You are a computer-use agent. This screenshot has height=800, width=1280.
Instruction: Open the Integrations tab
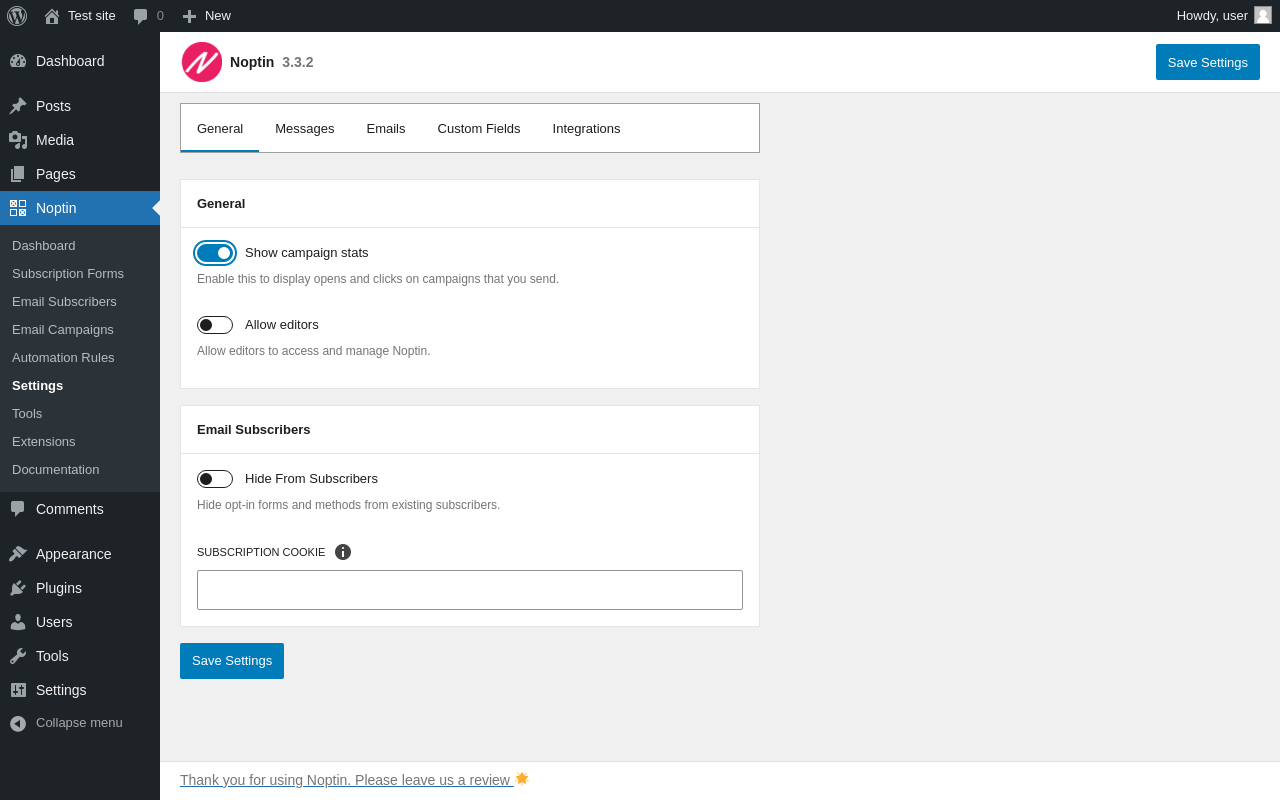pos(586,128)
